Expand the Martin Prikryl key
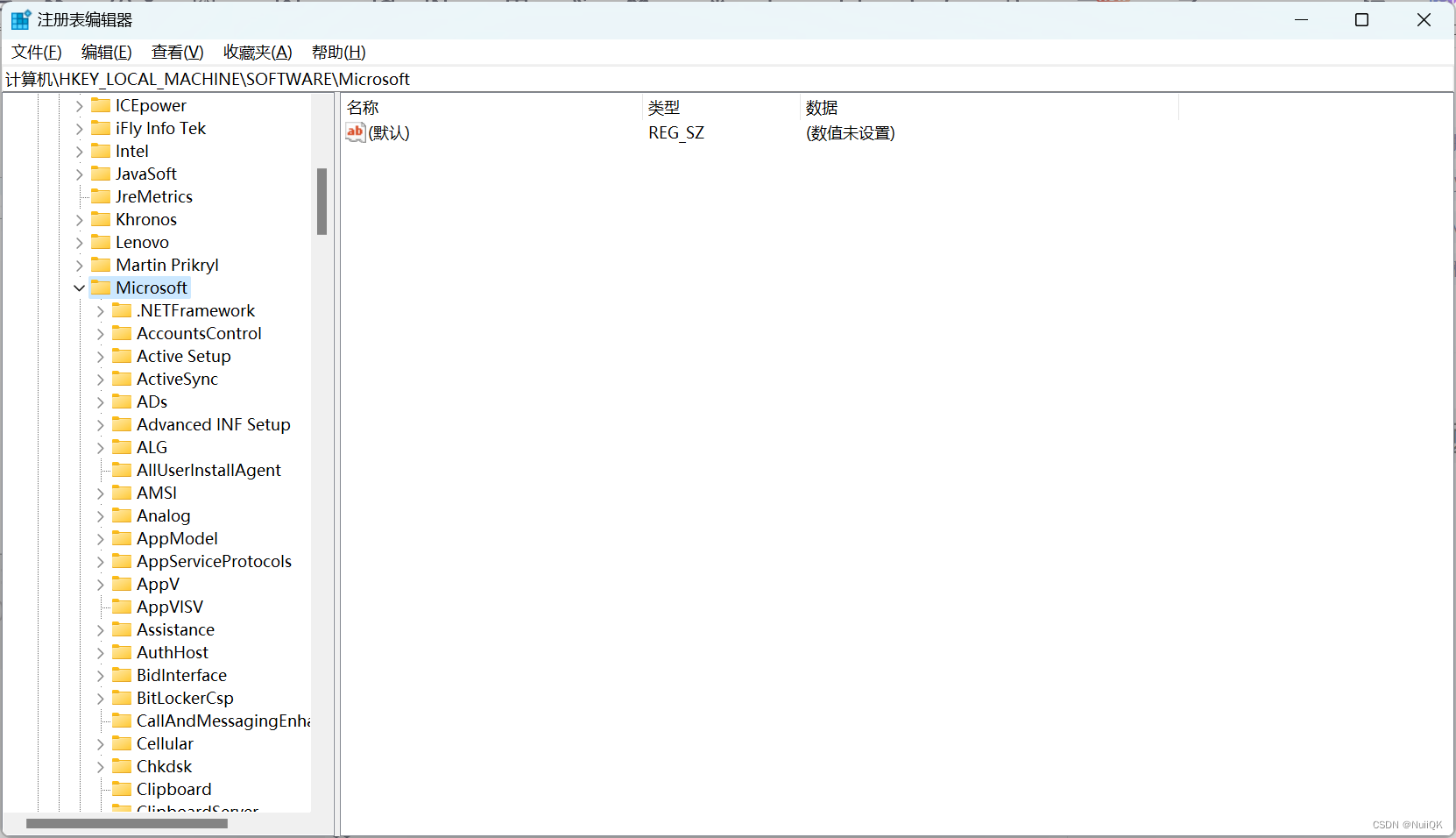Image resolution: width=1456 pixels, height=838 pixels. tap(79, 265)
